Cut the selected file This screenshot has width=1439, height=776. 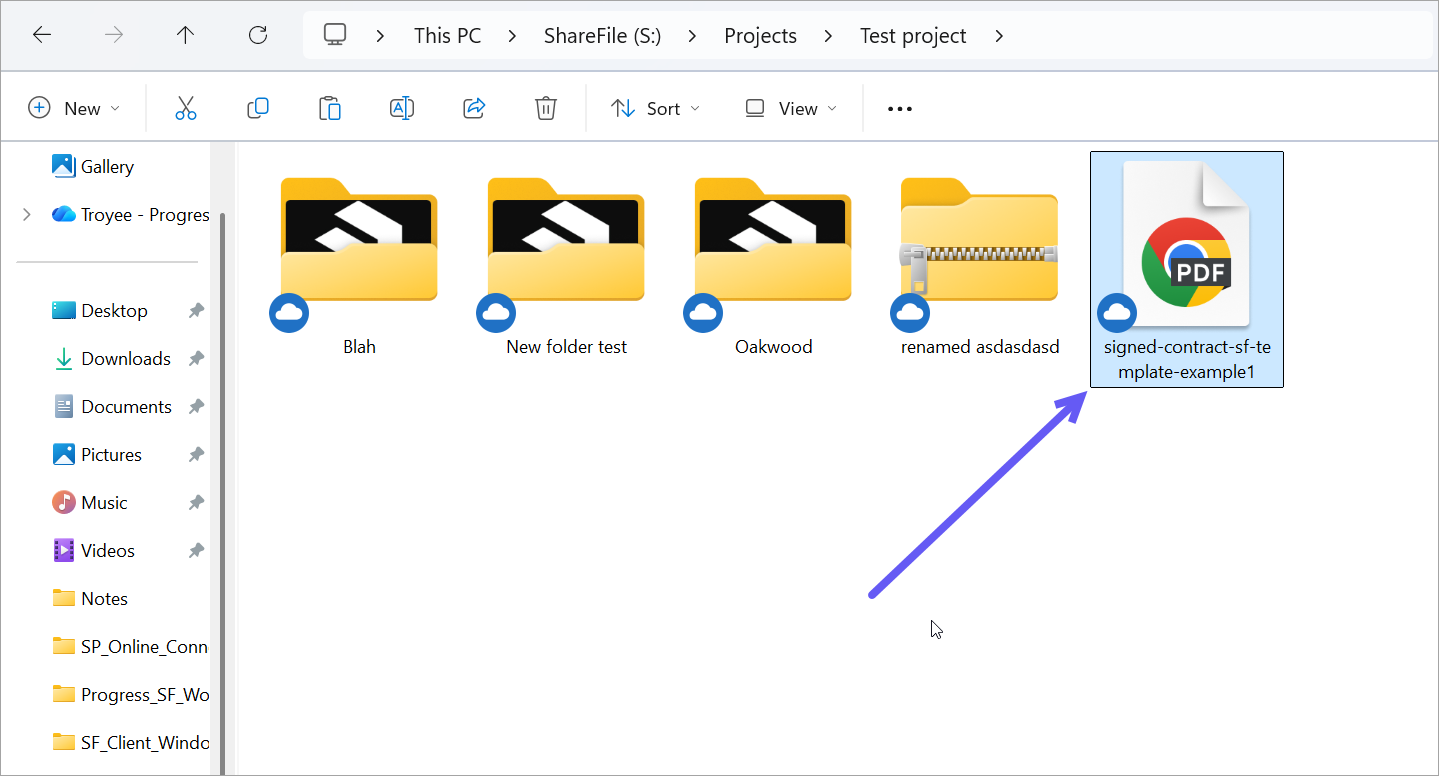click(x=186, y=107)
